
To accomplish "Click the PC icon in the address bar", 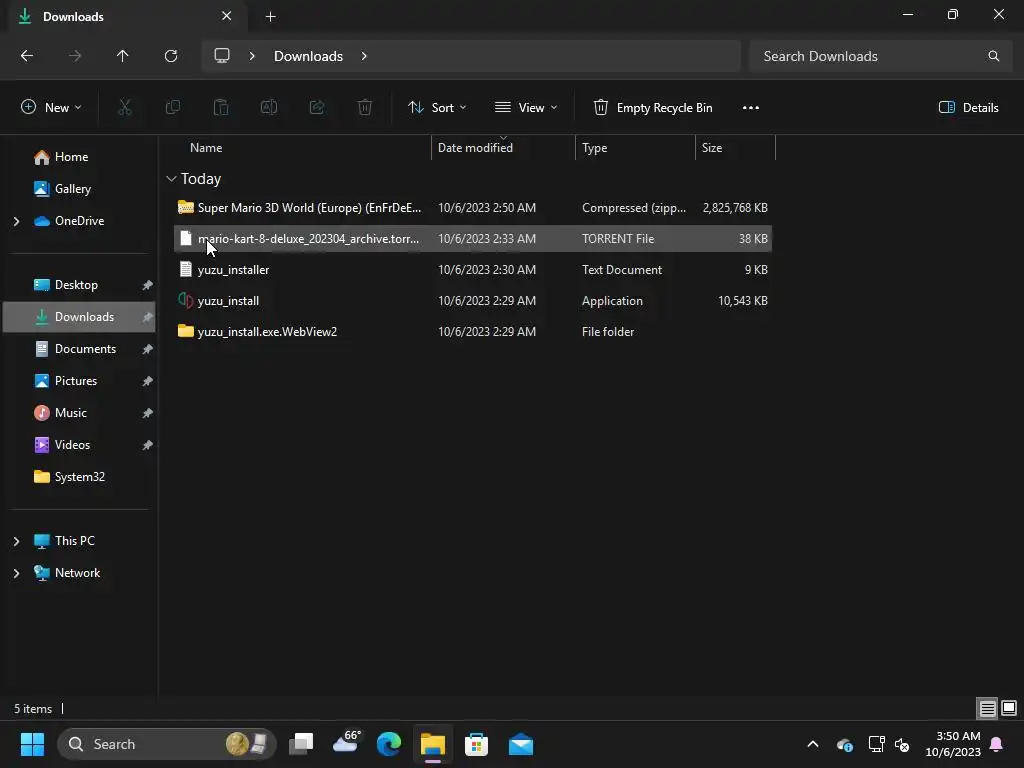I will pyautogui.click(x=222, y=56).
